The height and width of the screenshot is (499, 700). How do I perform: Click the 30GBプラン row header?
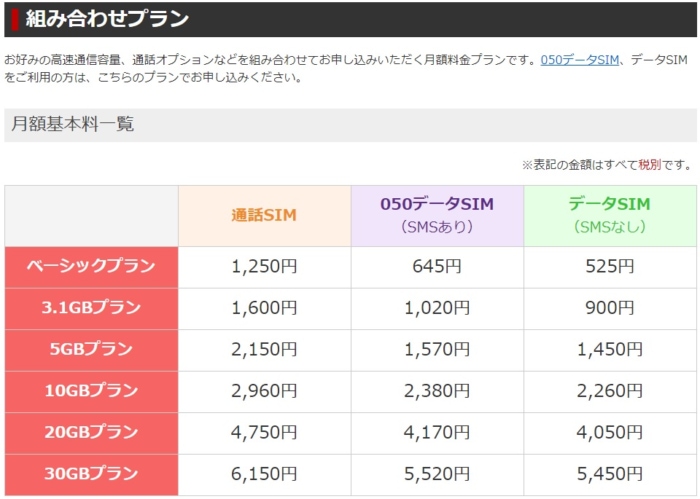pos(92,474)
